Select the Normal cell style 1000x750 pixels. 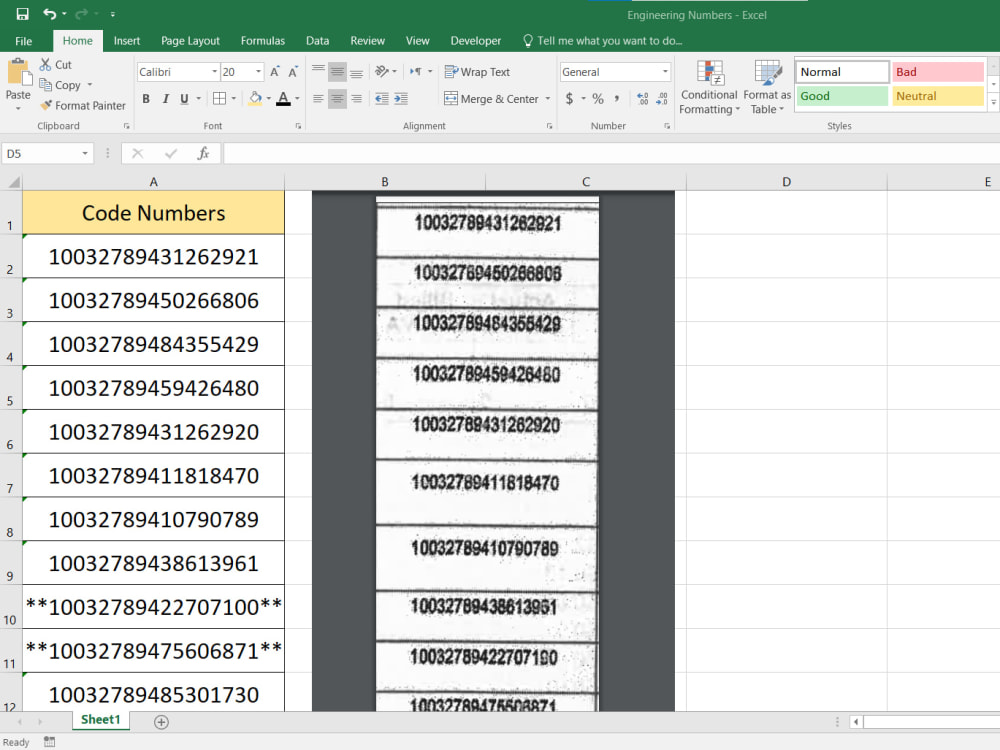[x=842, y=72]
